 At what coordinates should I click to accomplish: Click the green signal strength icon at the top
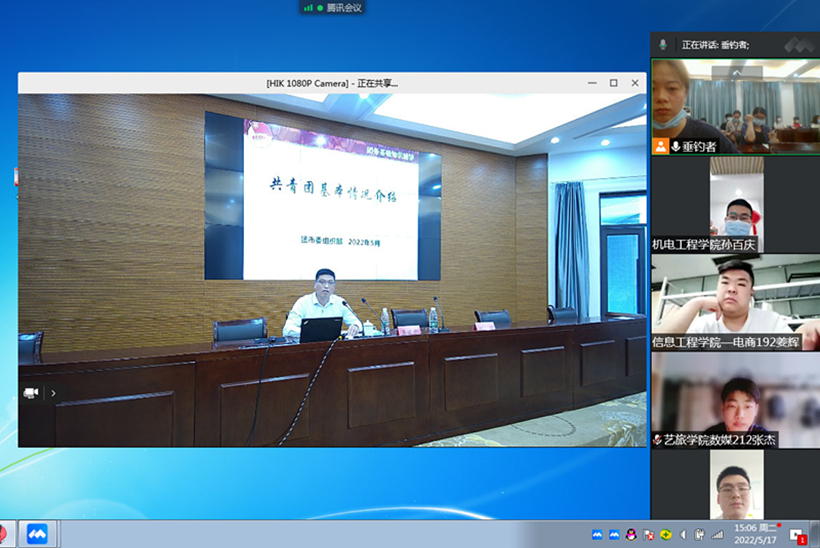click(308, 7)
